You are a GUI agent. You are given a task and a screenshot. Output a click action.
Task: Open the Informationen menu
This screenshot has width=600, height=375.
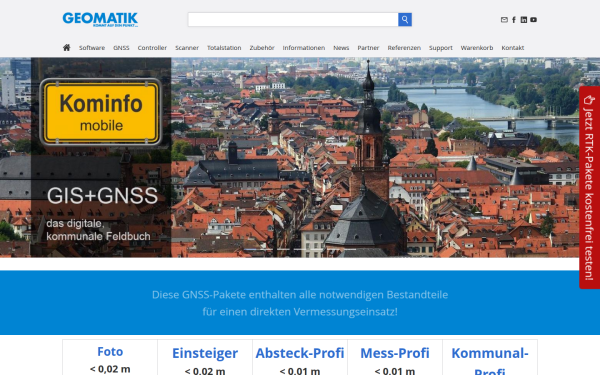coord(304,48)
